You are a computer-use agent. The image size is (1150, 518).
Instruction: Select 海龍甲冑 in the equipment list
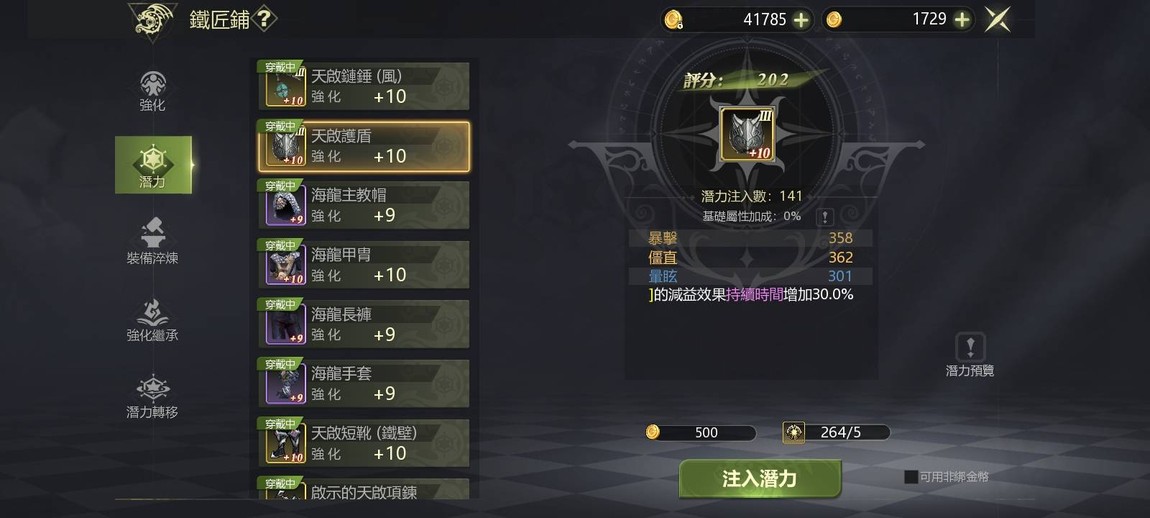coord(364,264)
